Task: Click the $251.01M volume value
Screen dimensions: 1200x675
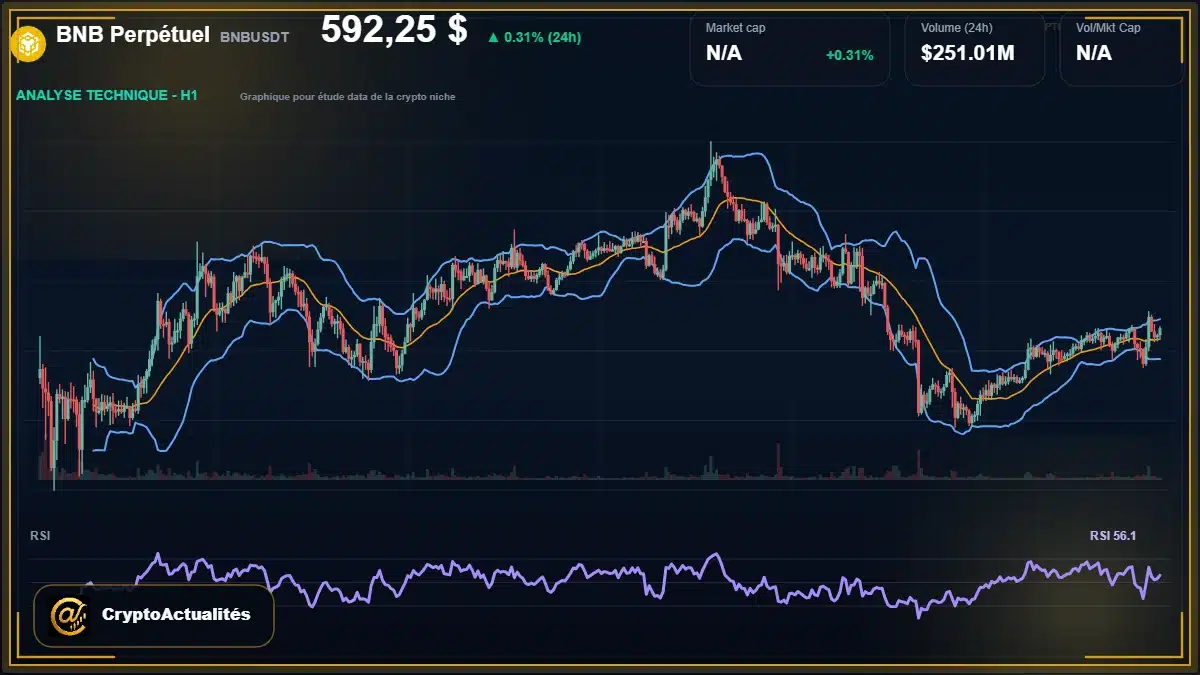Action: pyautogui.click(x=967, y=54)
